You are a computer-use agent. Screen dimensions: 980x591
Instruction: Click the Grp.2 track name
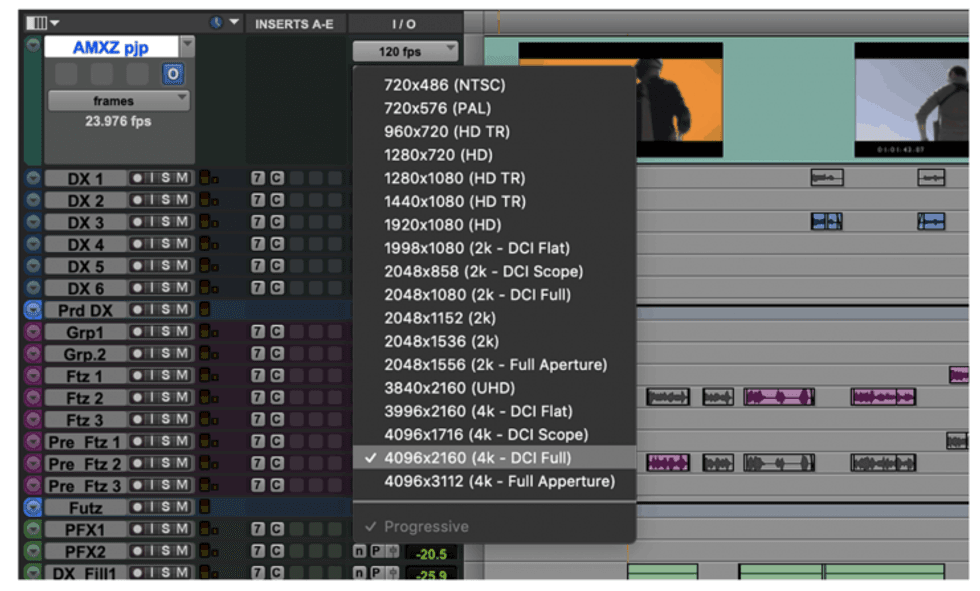(86, 354)
